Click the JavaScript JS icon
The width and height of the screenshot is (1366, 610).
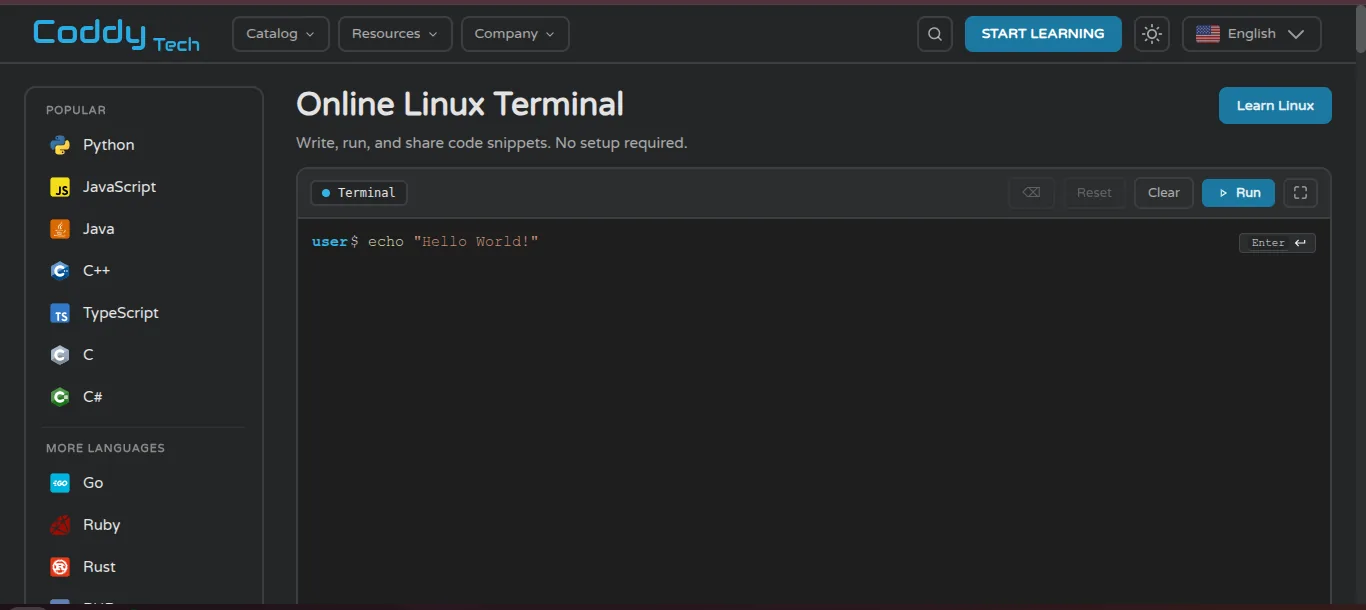click(60, 187)
